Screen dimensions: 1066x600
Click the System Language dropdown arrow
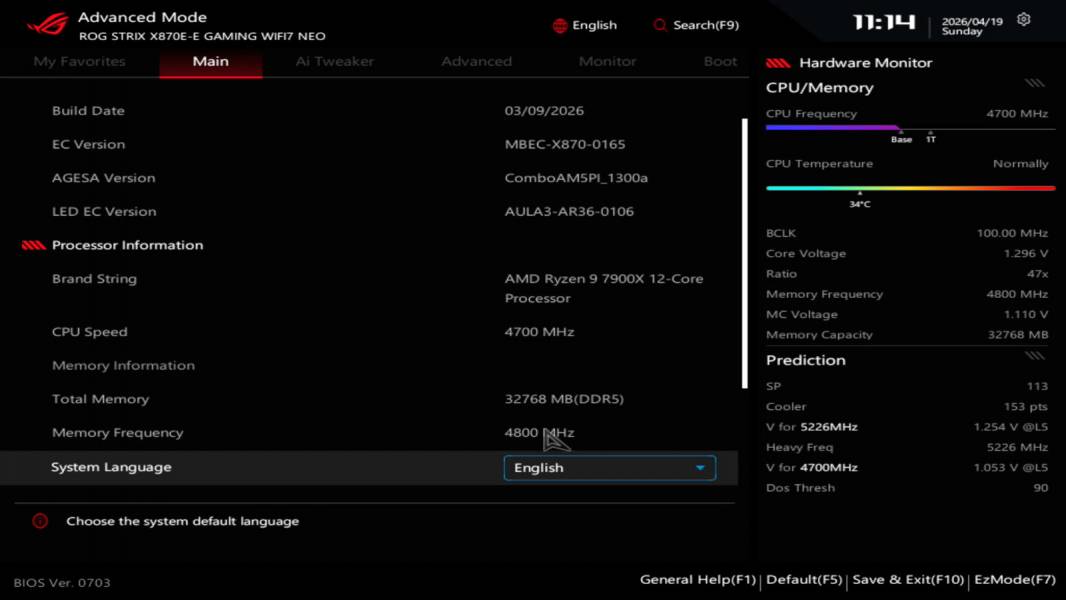tap(700, 468)
